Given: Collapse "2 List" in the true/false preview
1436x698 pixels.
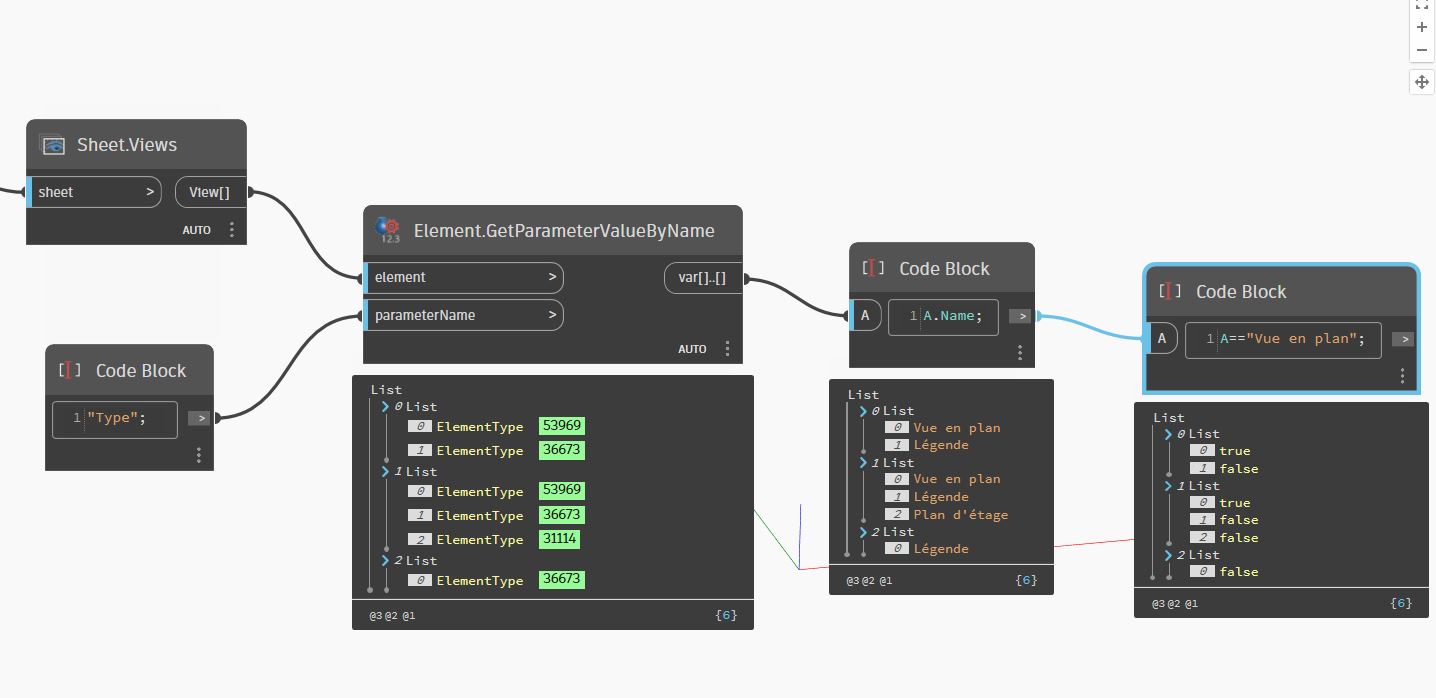Looking at the screenshot, I should [x=1168, y=555].
